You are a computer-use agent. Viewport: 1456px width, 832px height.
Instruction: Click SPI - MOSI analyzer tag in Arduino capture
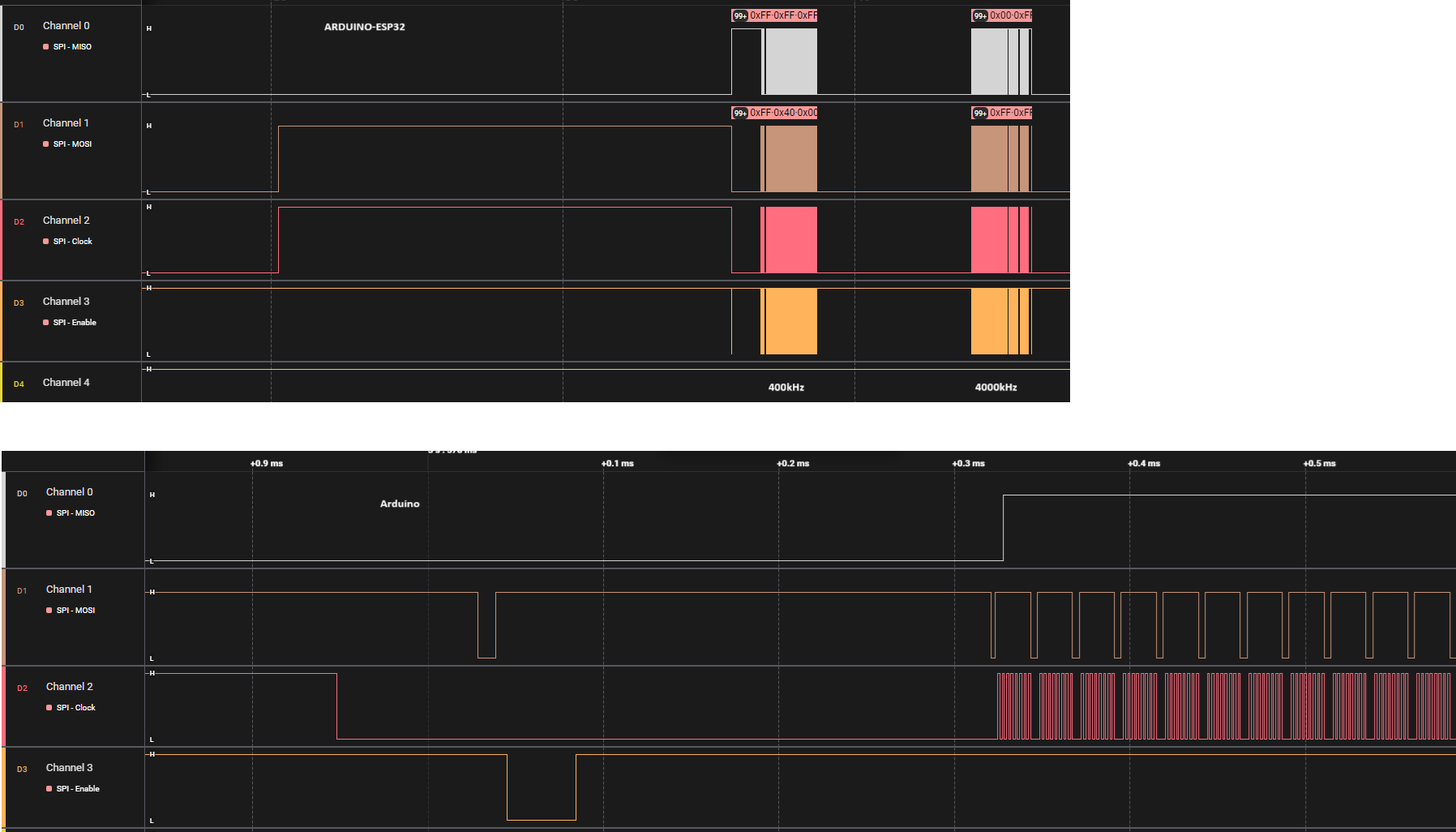click(75, 611)
